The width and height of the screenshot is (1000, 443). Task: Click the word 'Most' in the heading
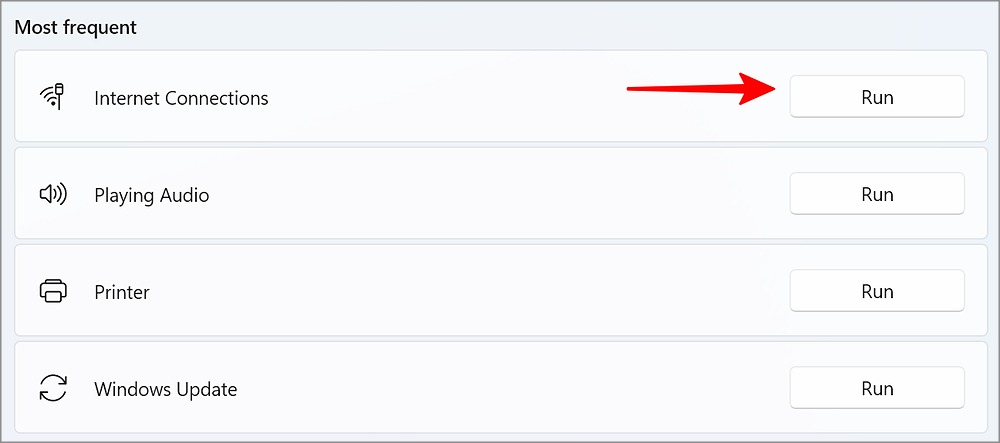tap(35, 27)
